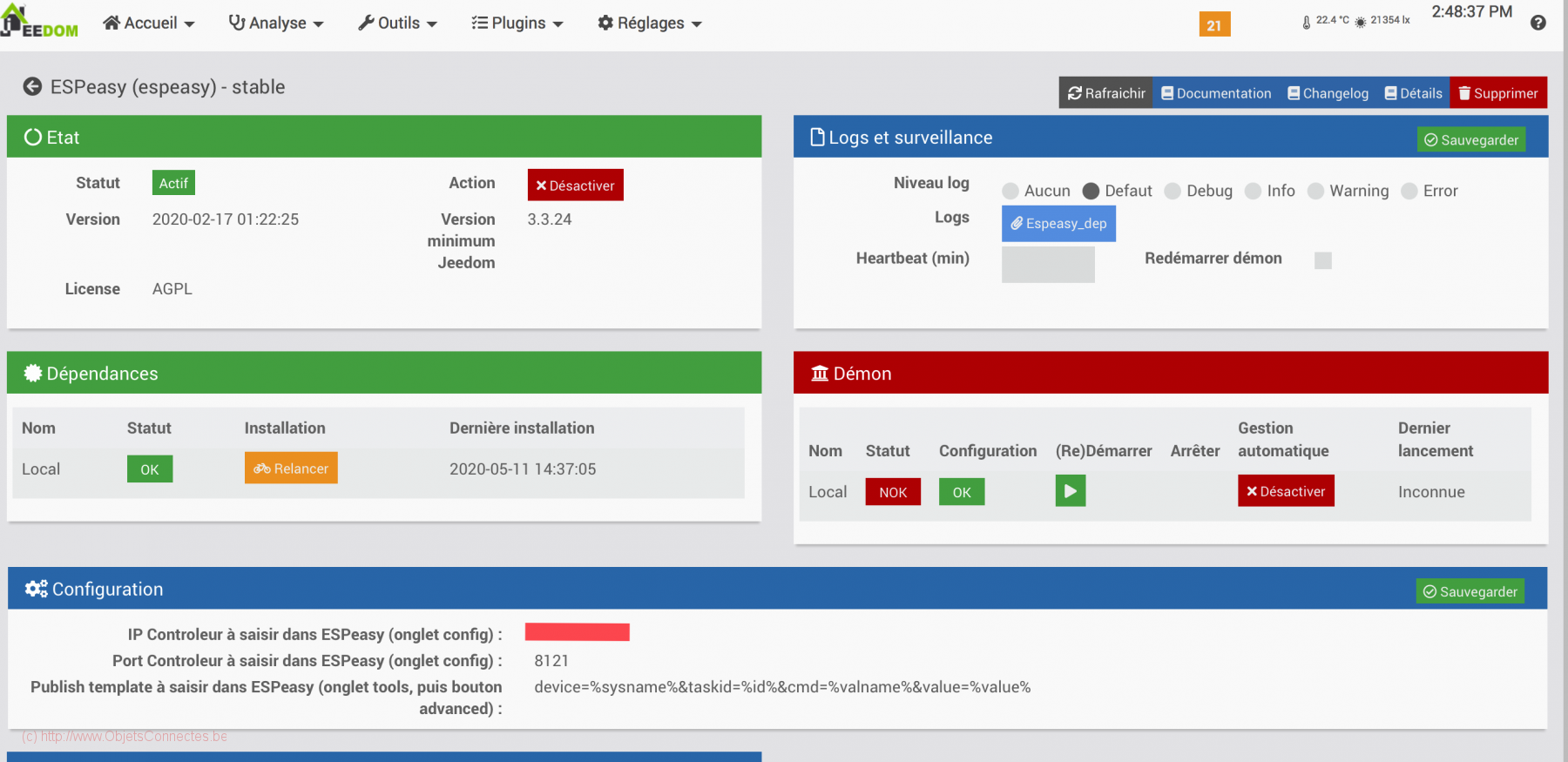Open the help question mark icon

1538,23
